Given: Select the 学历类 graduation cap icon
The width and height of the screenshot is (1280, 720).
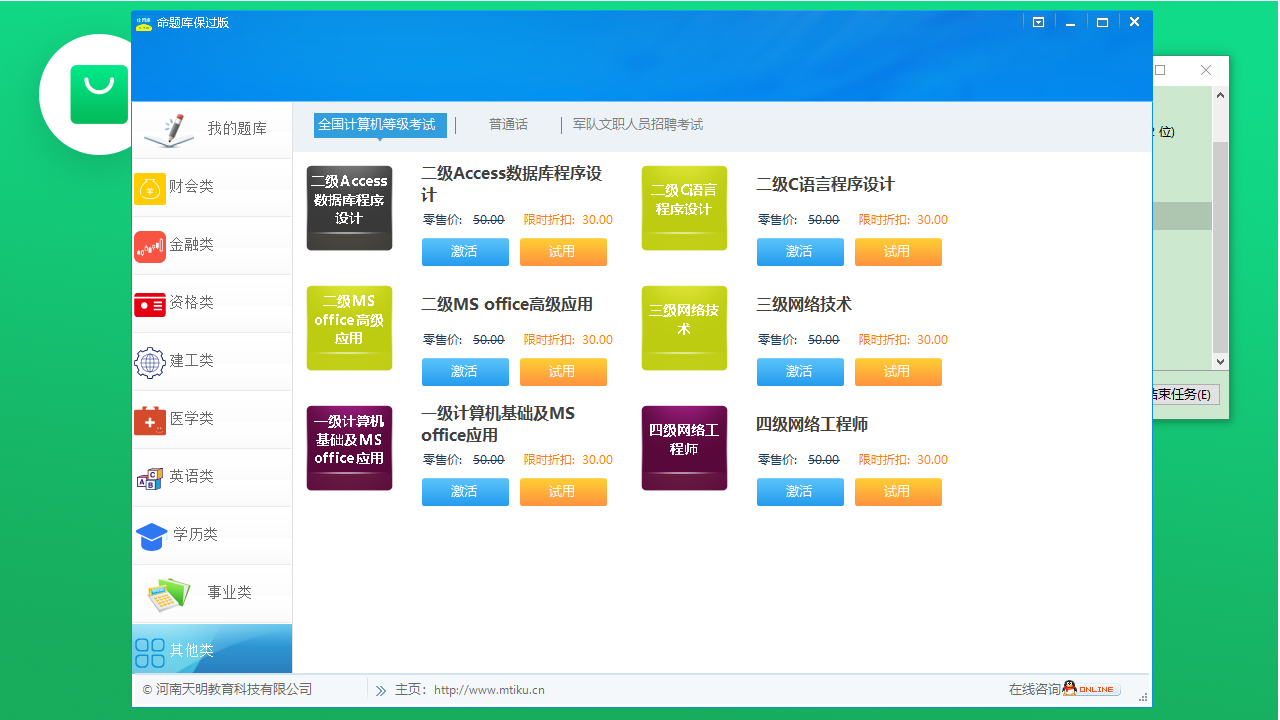Looking at the screenshot, I should (x=150, y=536).
